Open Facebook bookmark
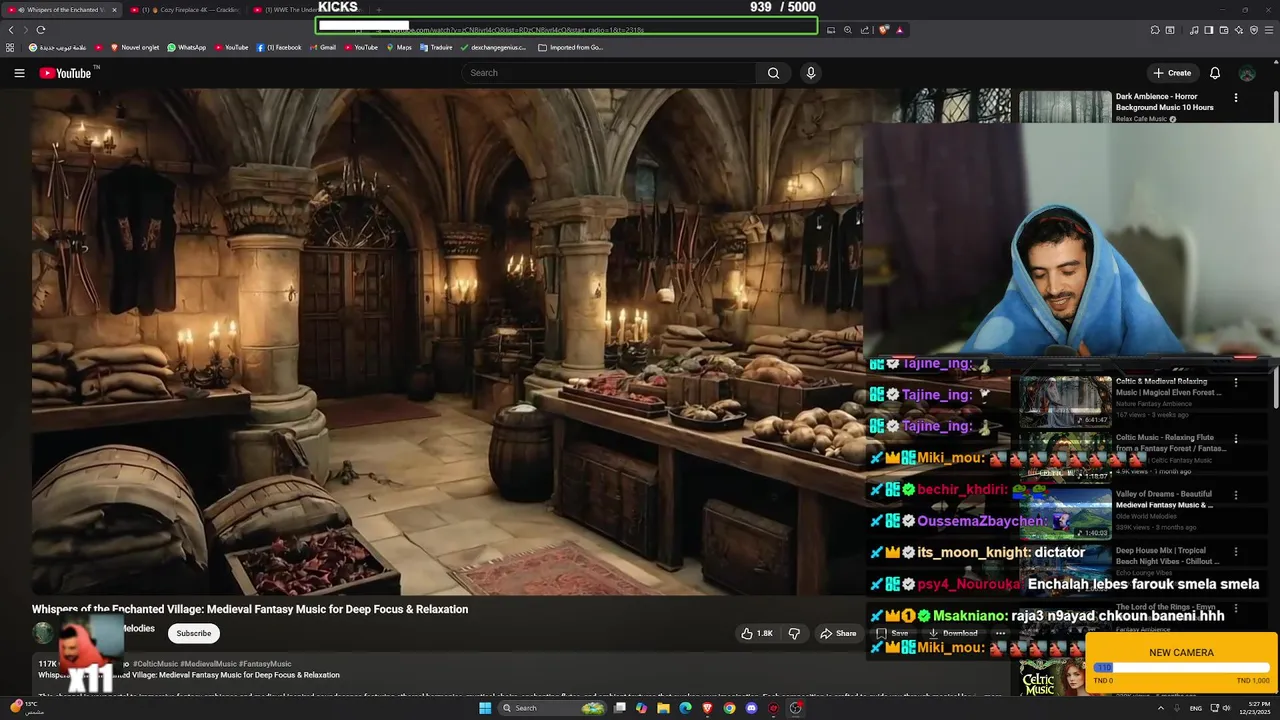Image resolution: width=1280 pixels, height=720 pixels. (279, 47)
